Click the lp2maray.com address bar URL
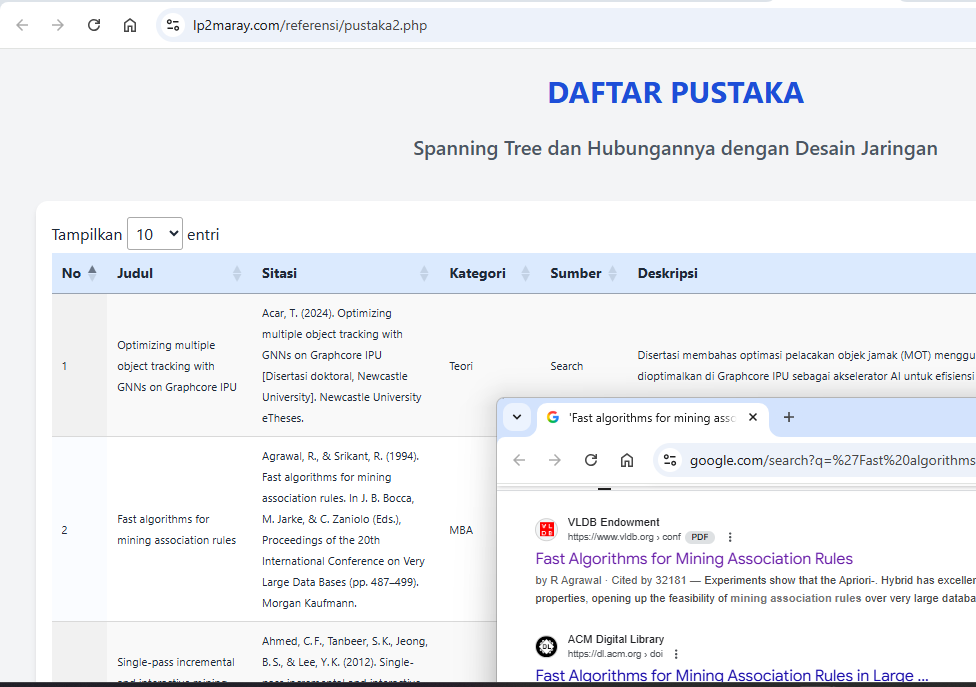Image resolution: width=976 pixels, height=687 pixels. [310, 25]
